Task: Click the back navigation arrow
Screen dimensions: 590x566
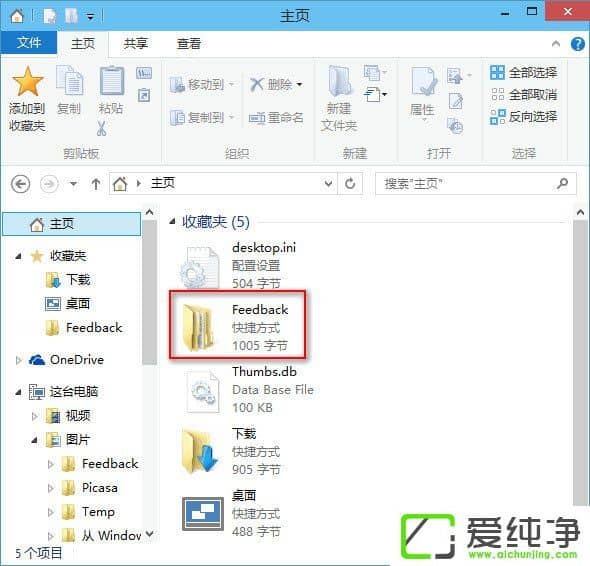Action: (x=20, y=184)
